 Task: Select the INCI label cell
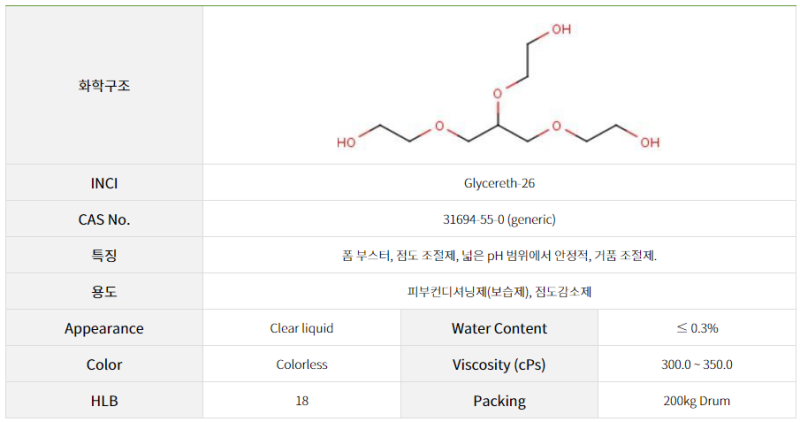tap(104, 183)
